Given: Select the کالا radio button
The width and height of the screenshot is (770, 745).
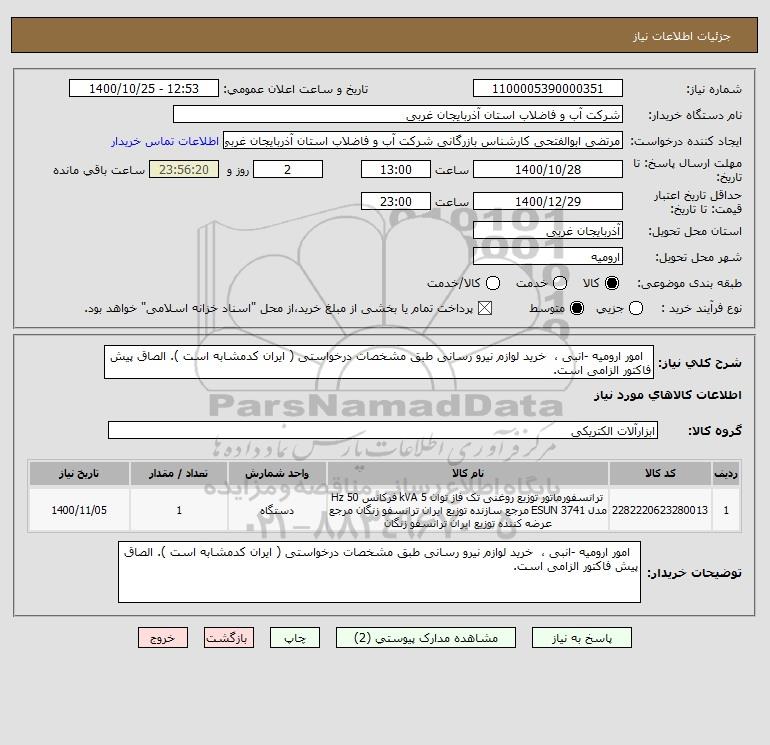Looking at the screenshot, I should pyautogui.click(x=612, y=283).
